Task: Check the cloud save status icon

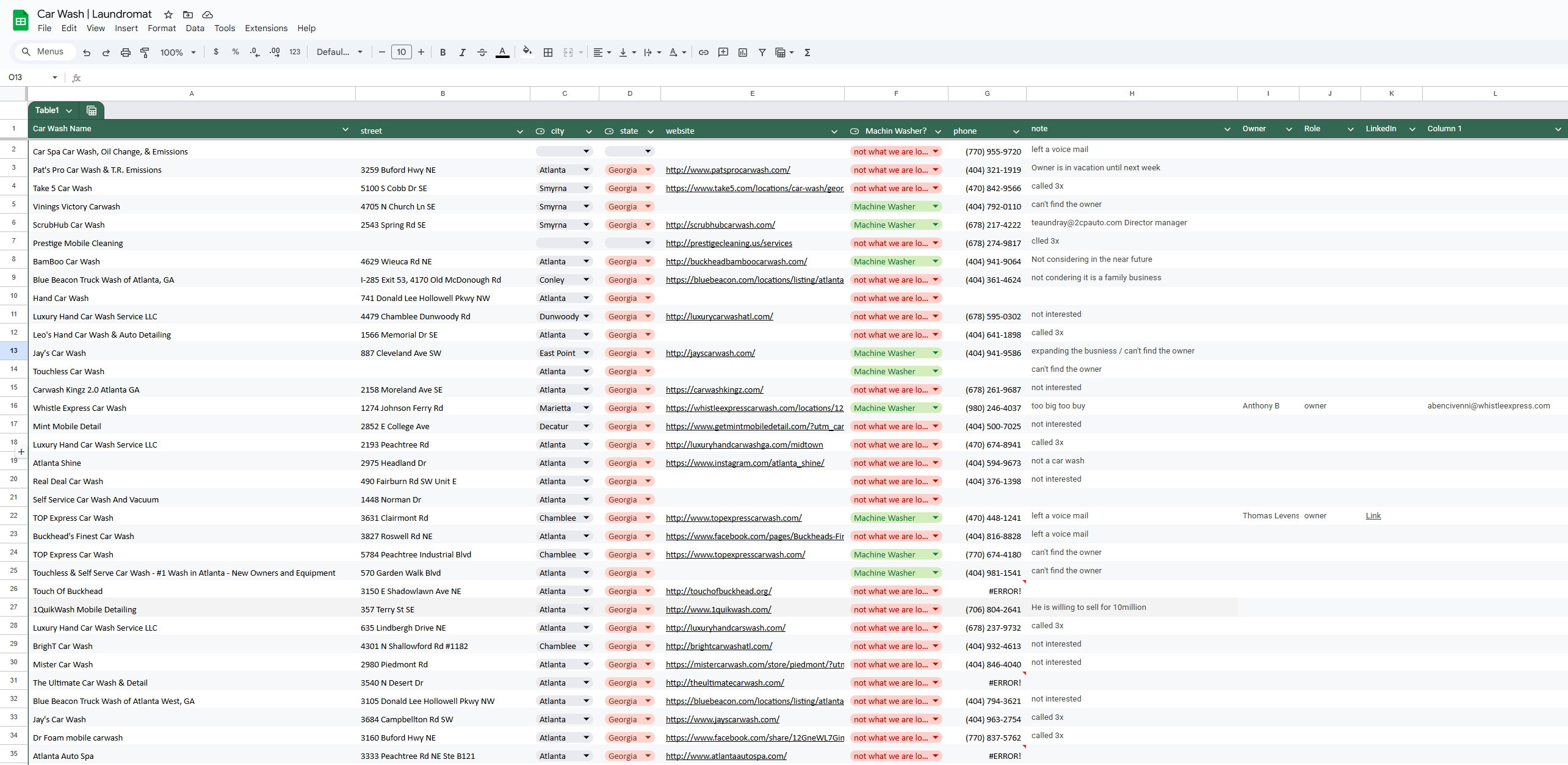Action: (x=208, y=15)
